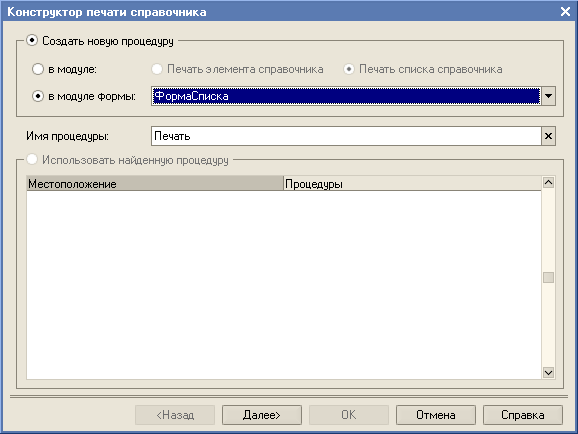578x434 pixels.
Task: Click the 'Процедуры' column header
Action: coord(412,184)
